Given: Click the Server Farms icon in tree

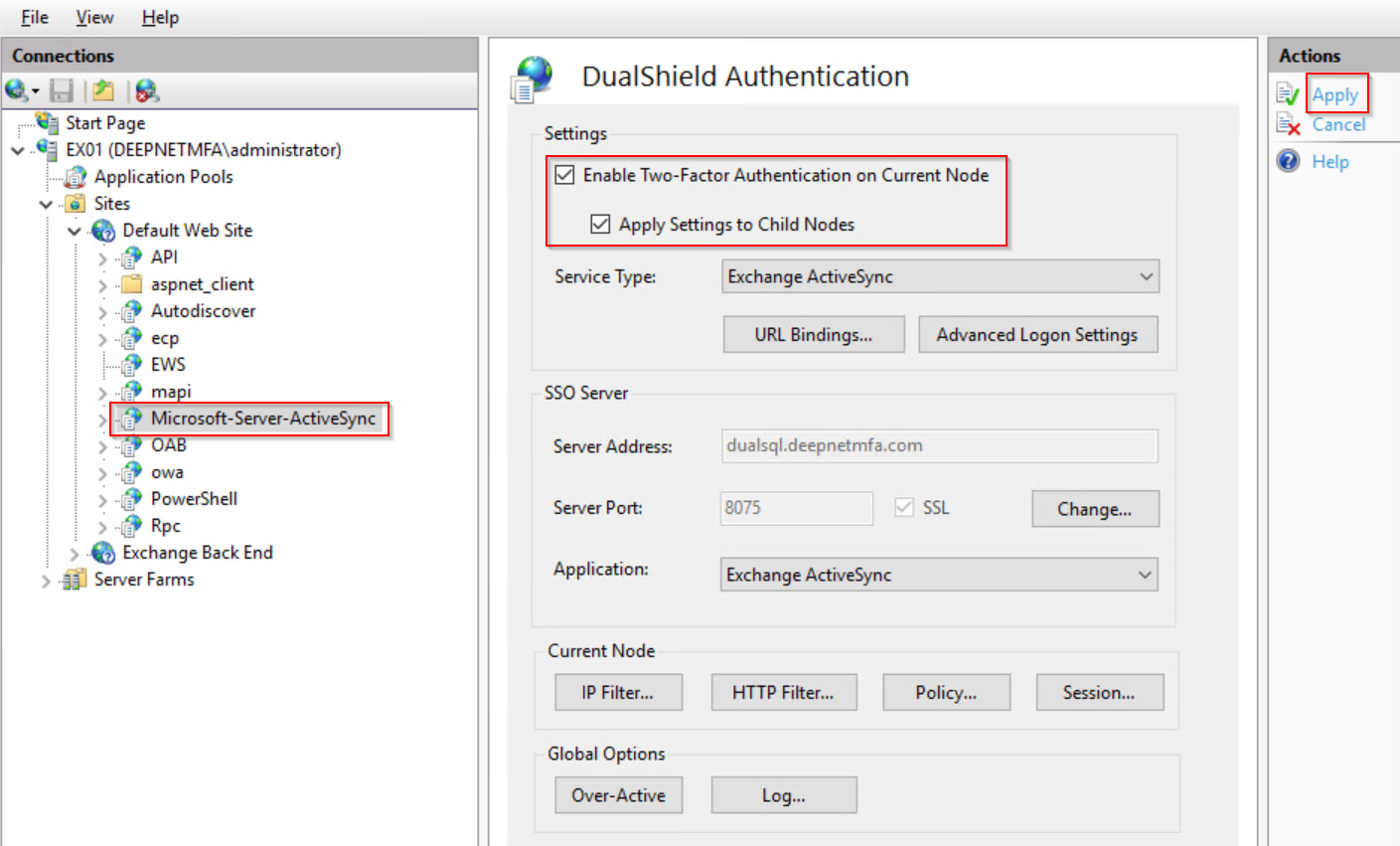Looking at the screenshot, I should 75,580.
